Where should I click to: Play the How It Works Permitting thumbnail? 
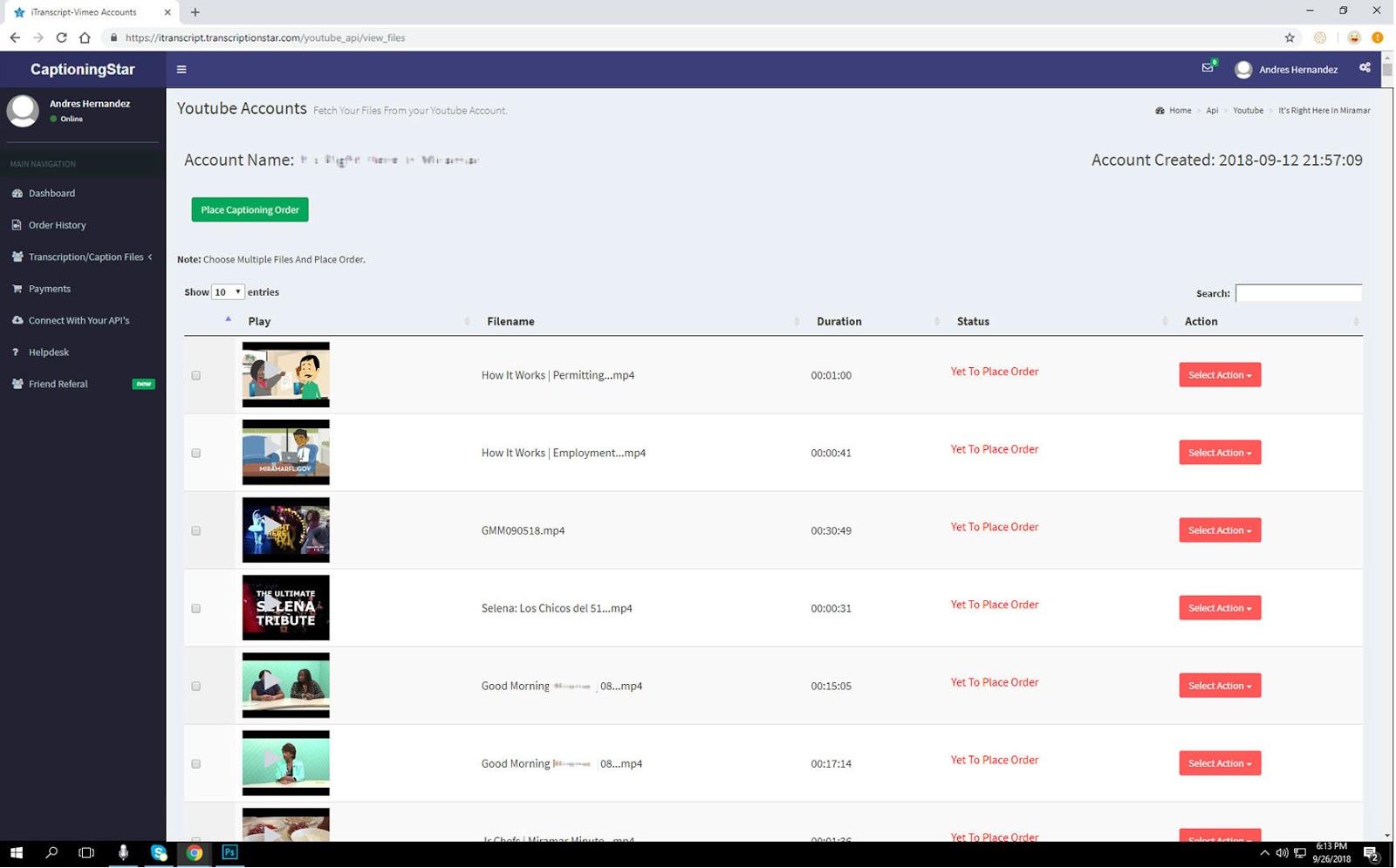pos(286,375)
